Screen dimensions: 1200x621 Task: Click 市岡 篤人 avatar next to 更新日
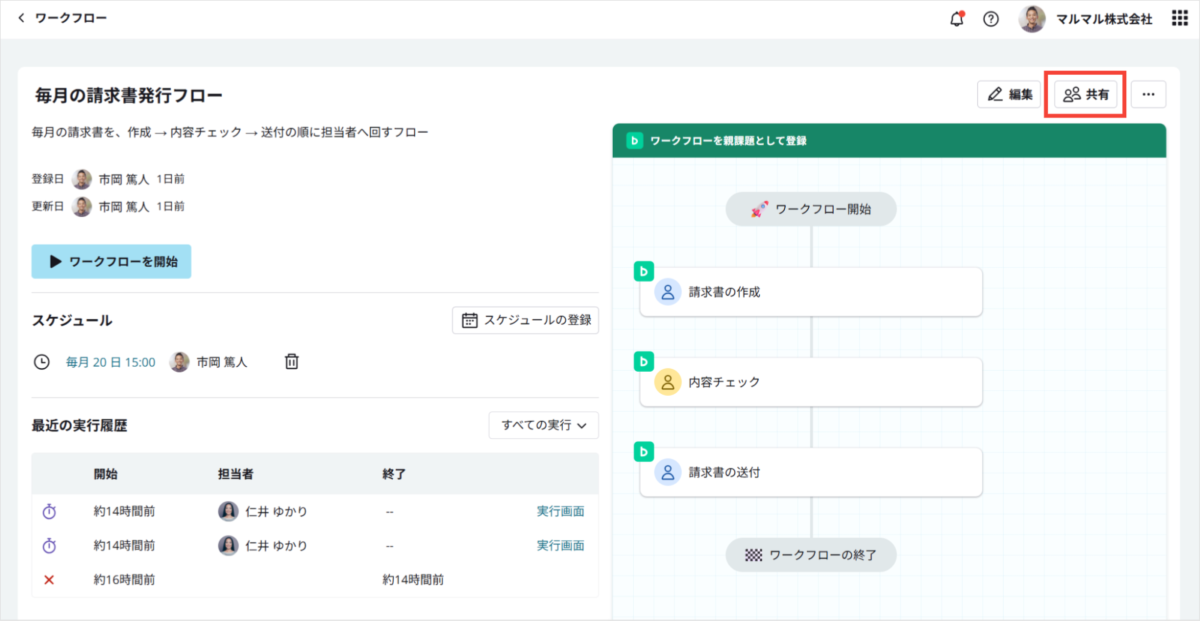pos(82,206)
